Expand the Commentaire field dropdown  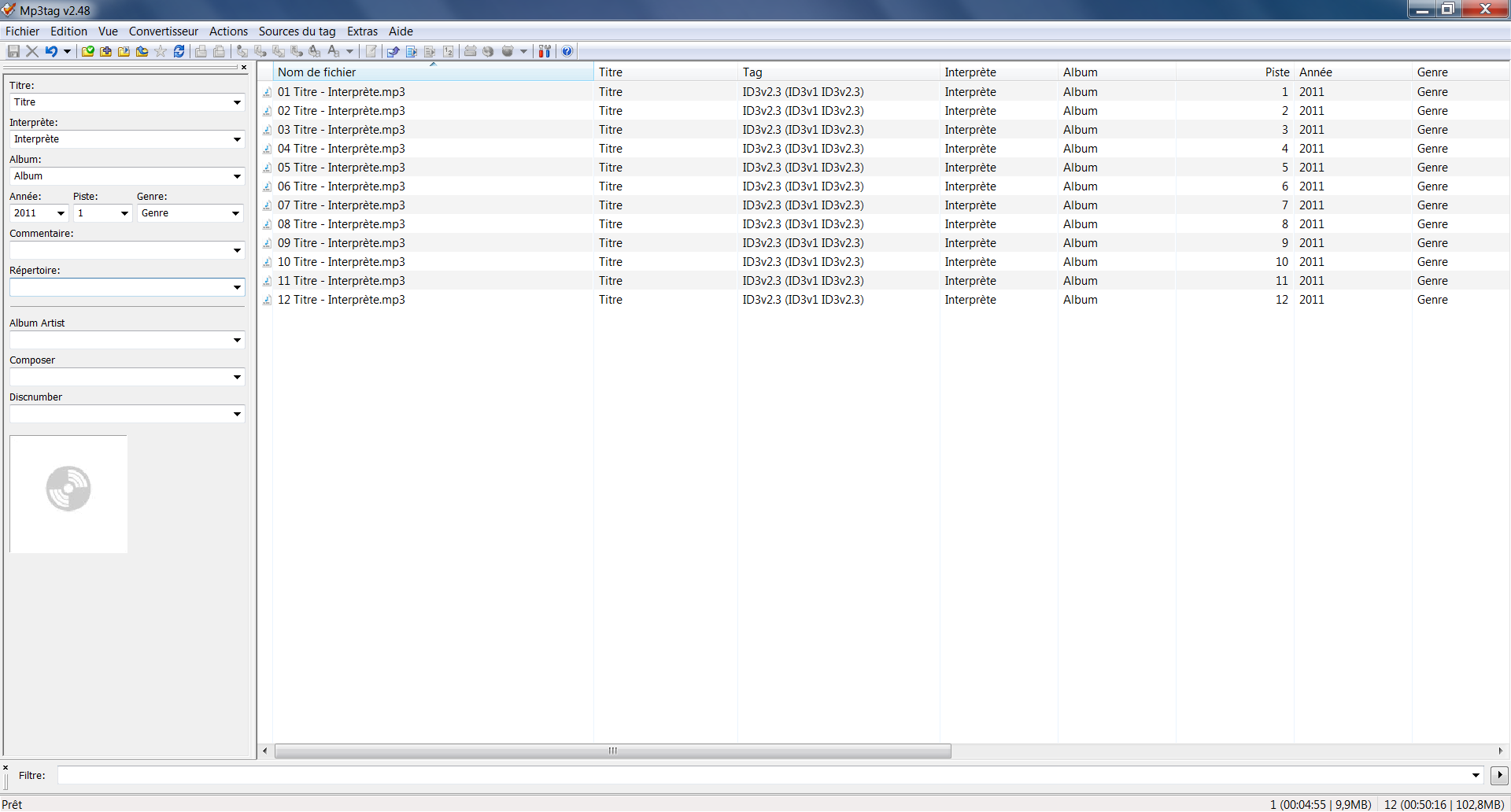pos(237,250)
